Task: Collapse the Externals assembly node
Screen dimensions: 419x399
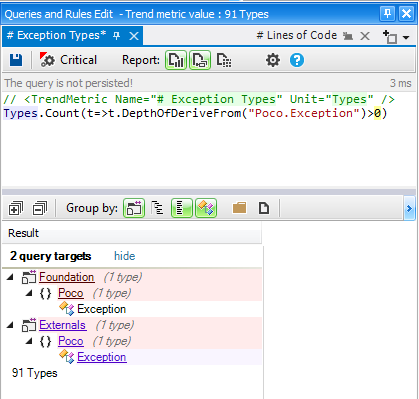Action: 10,325
